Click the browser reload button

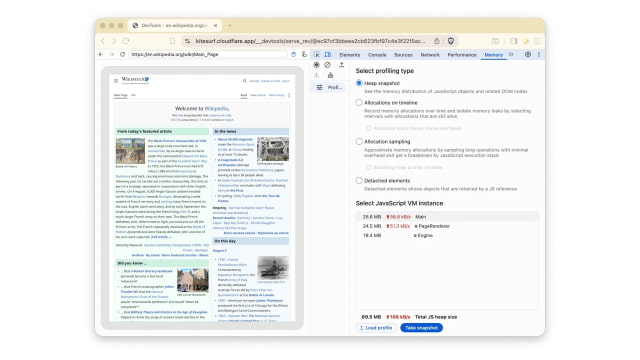coord(126,41)
